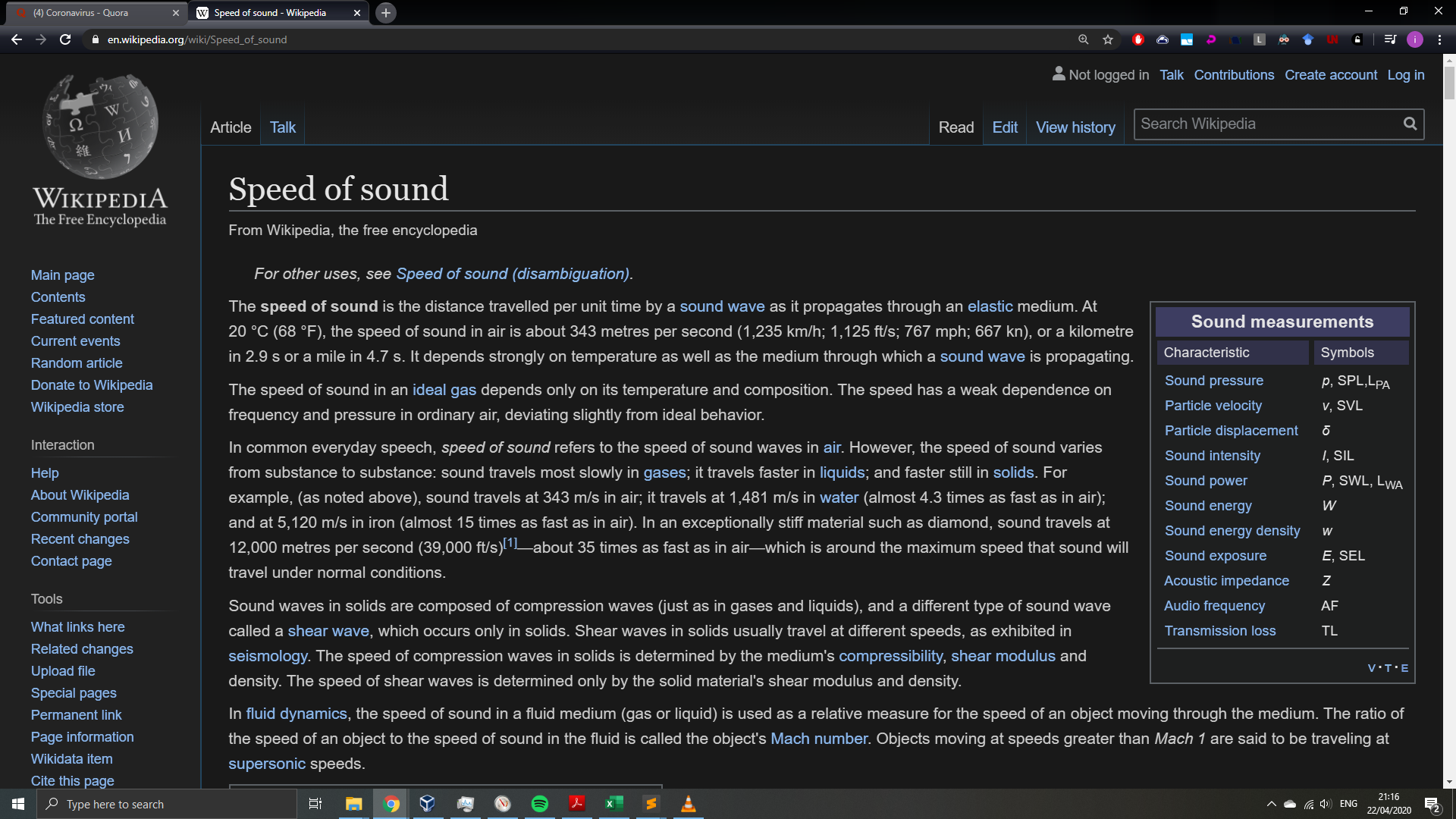
Task: Click the Google Scholar extension icon
Action: [1308, 39]
